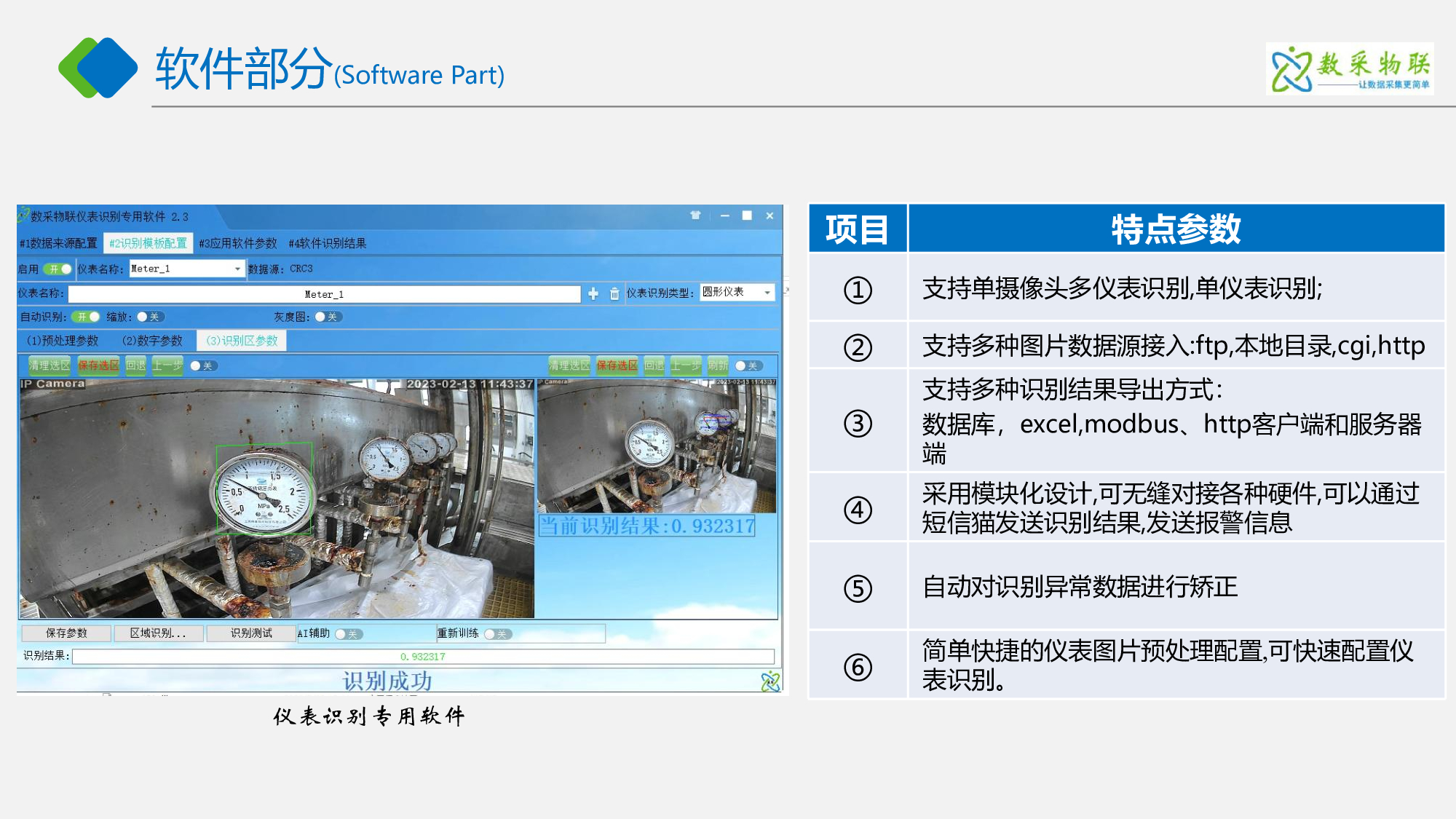Screen dimensions: 1456x819
Task: Click the 项目 table header
Action: coord(858,229)
